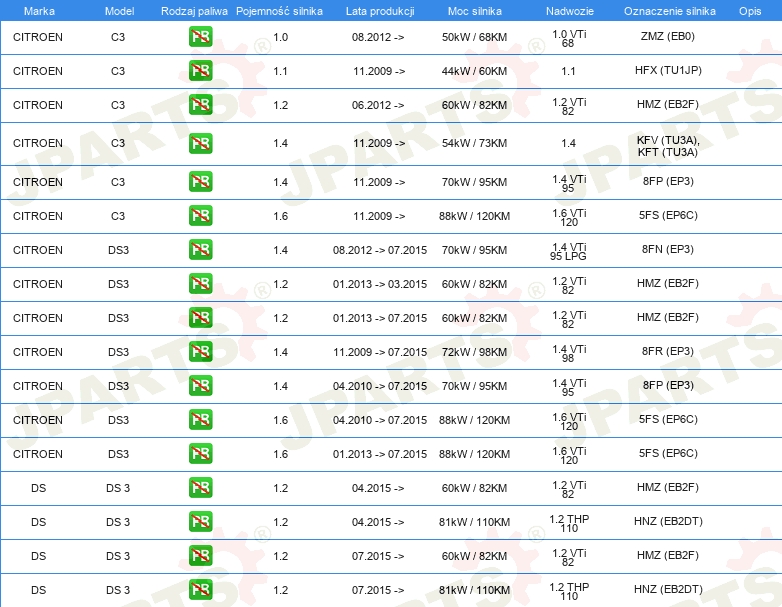Image resolution: width=782 pixels, height=607 pixels.
Task: Click the fuel icon in DS3 1.6 row dated 01.2013 -> 07.2015
Action: [x=200, y=453]
